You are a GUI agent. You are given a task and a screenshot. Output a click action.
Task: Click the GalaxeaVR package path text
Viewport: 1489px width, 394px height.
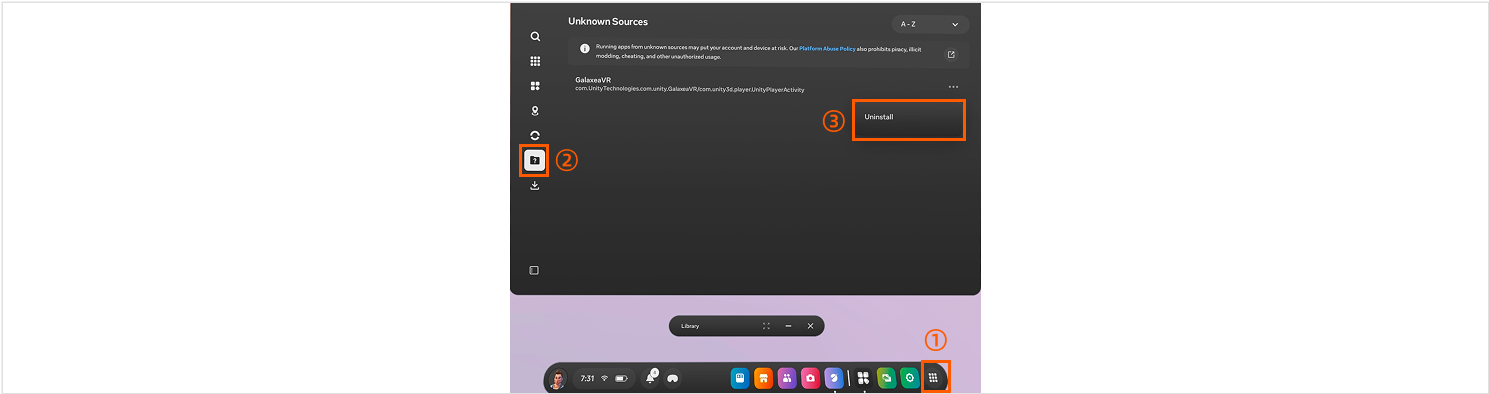coord(690,90)
